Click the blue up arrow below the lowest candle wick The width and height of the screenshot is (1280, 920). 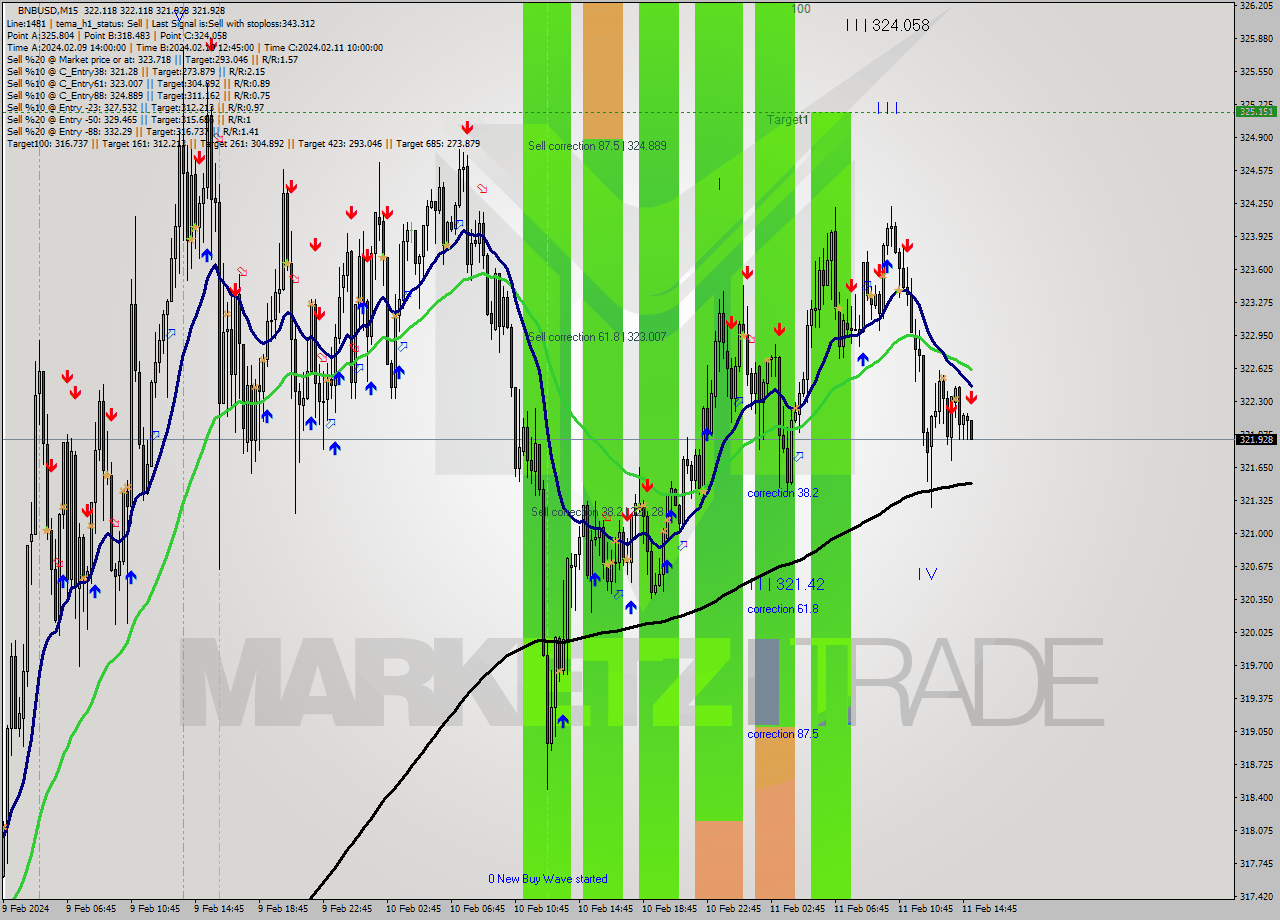[563, 721]
